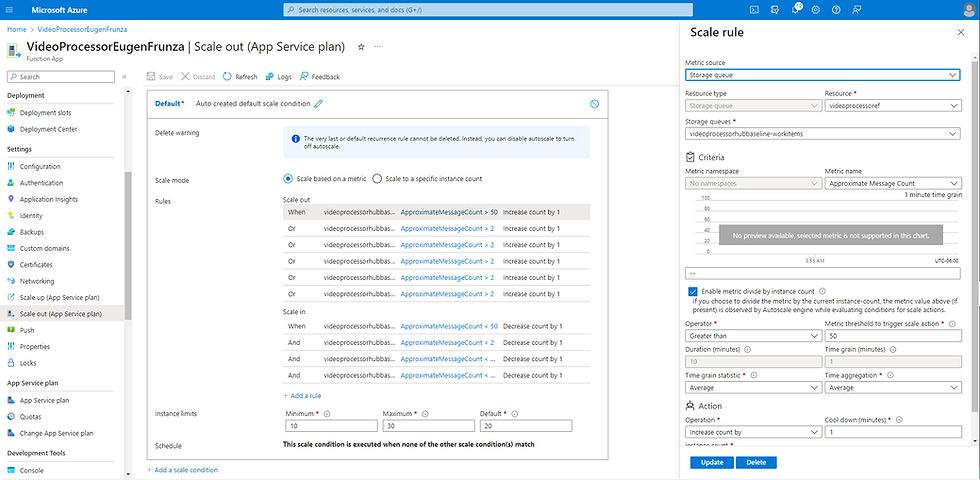Open the Metric name dropdown

[x=892, y=183]
